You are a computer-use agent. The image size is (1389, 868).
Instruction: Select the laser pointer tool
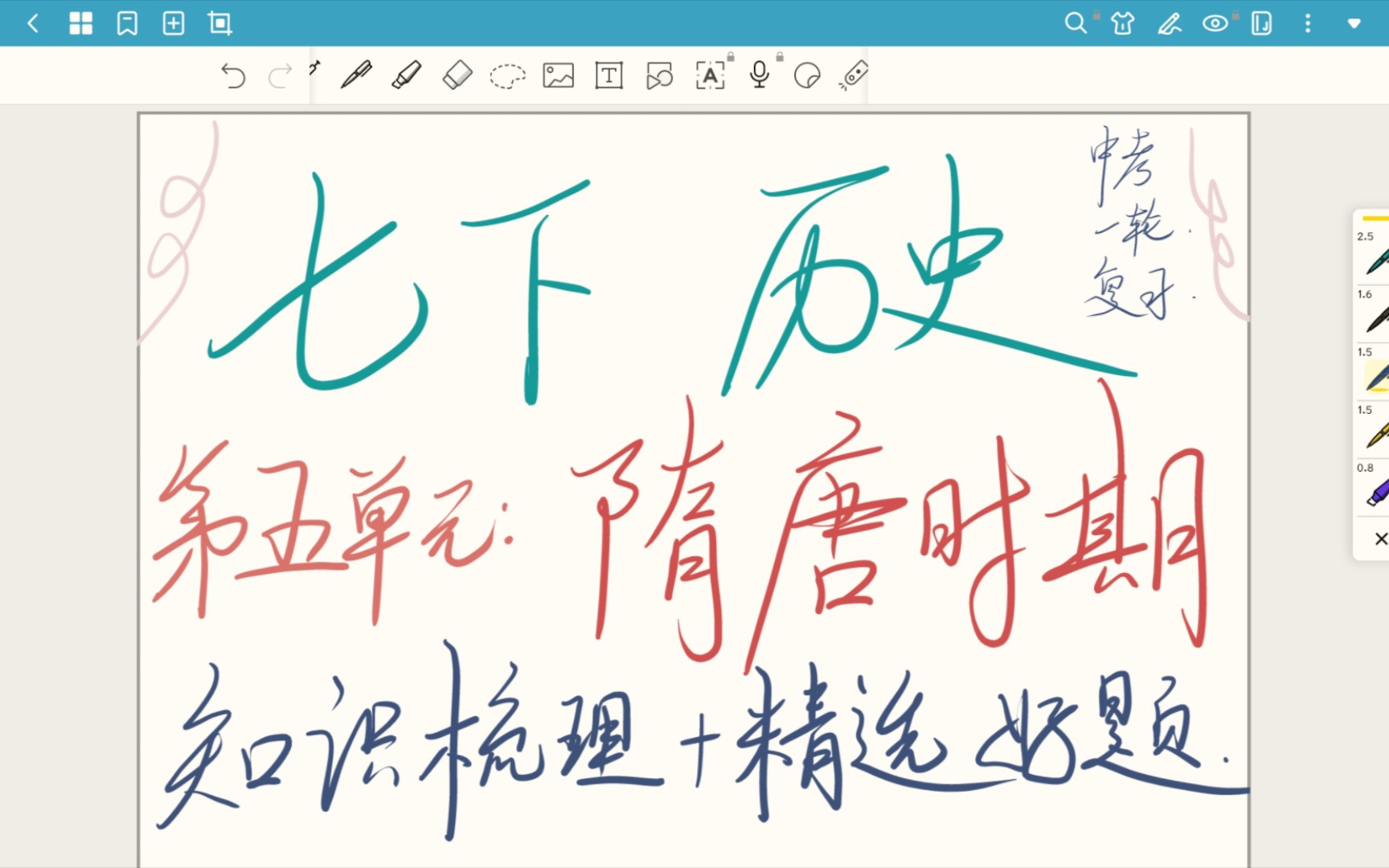point(854,75)
